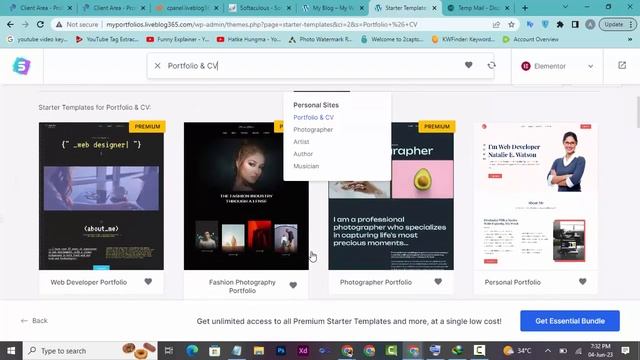Screen dimensions: 640x360
Task: Close the Starter Templates tab
Action: point(434,8)
